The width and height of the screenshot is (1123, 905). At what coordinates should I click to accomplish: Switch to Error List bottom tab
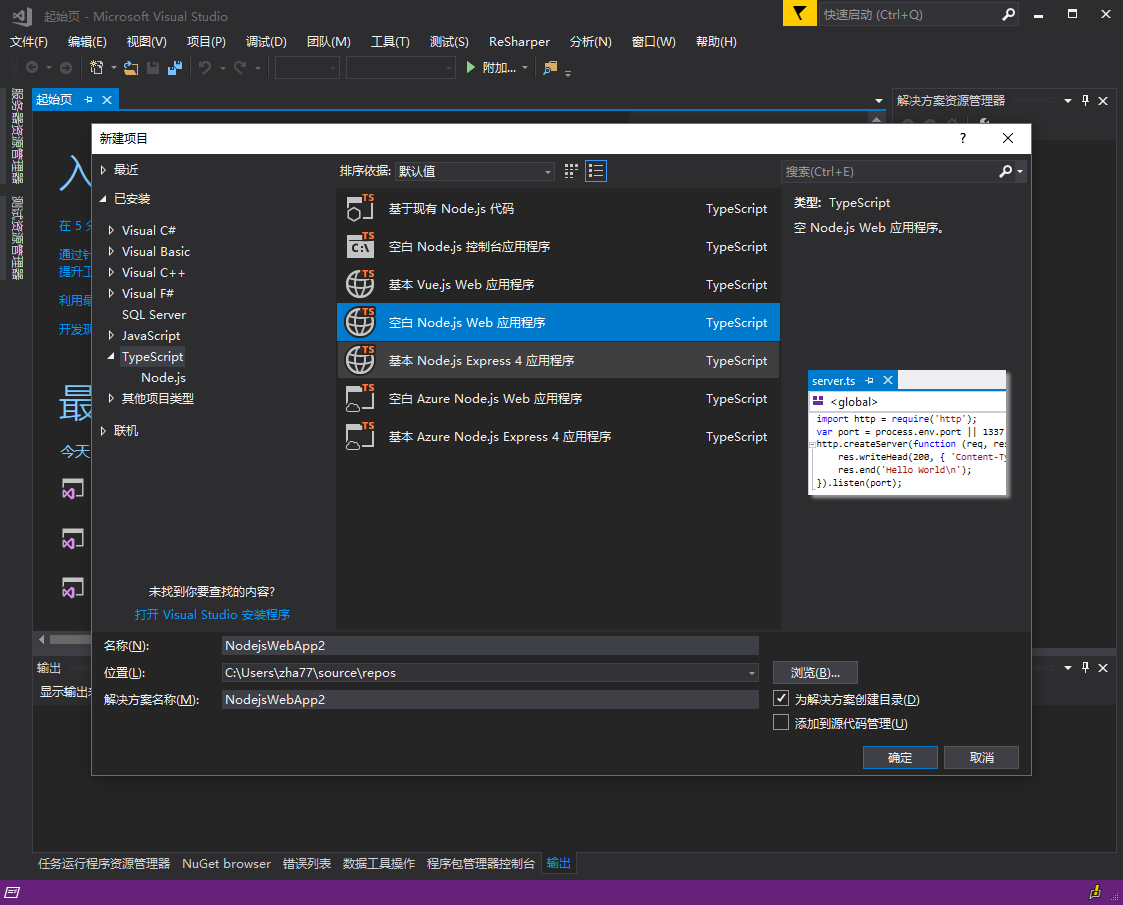coord(307,863)
